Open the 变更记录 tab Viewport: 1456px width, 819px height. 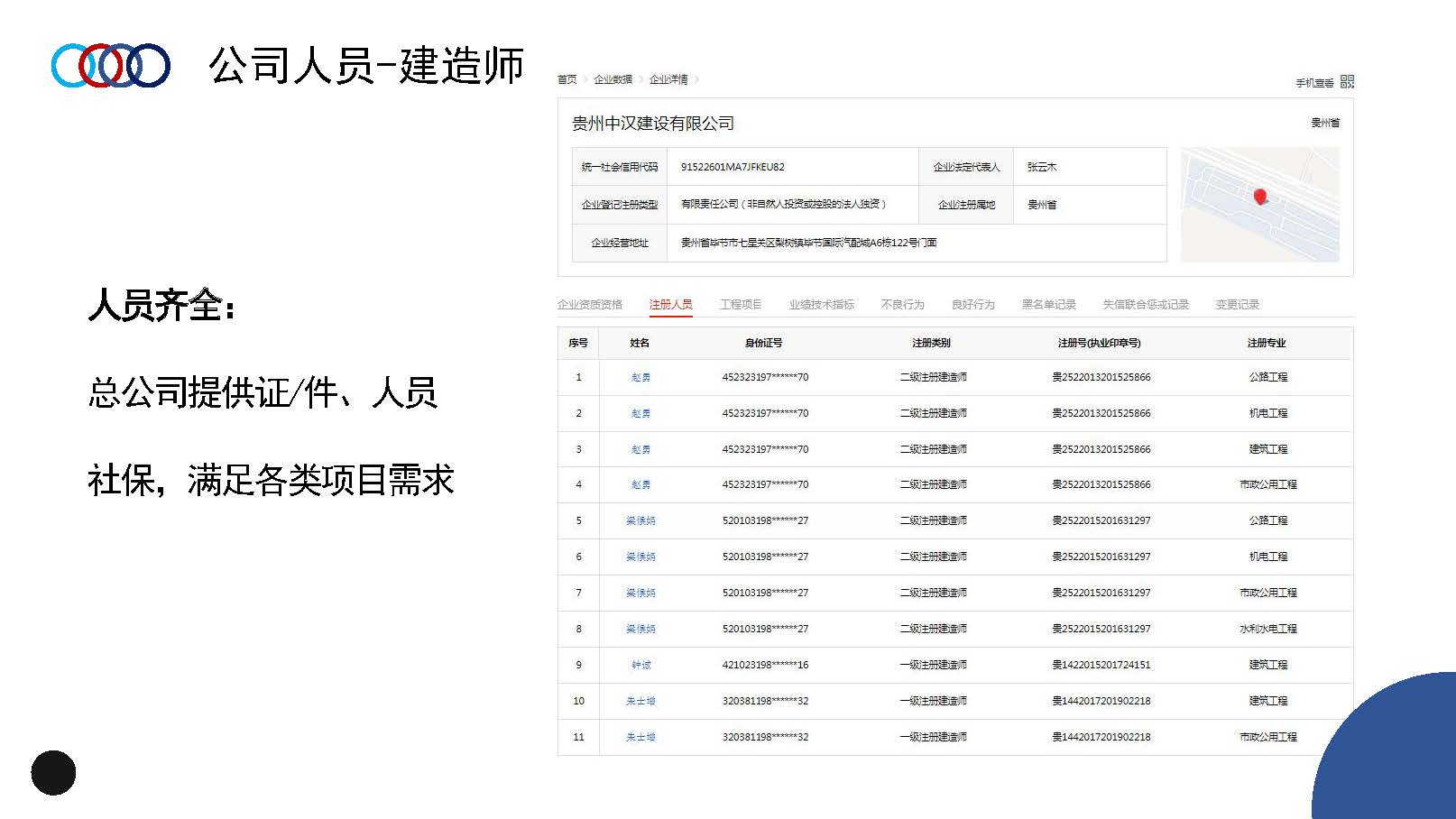click(1237, 305)
